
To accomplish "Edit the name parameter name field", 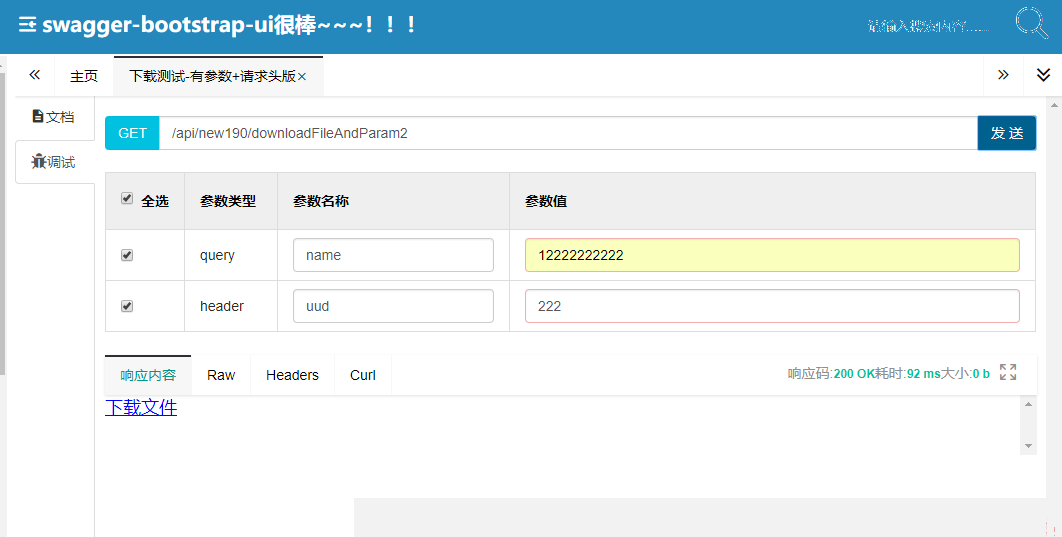I will coord(393,255).
